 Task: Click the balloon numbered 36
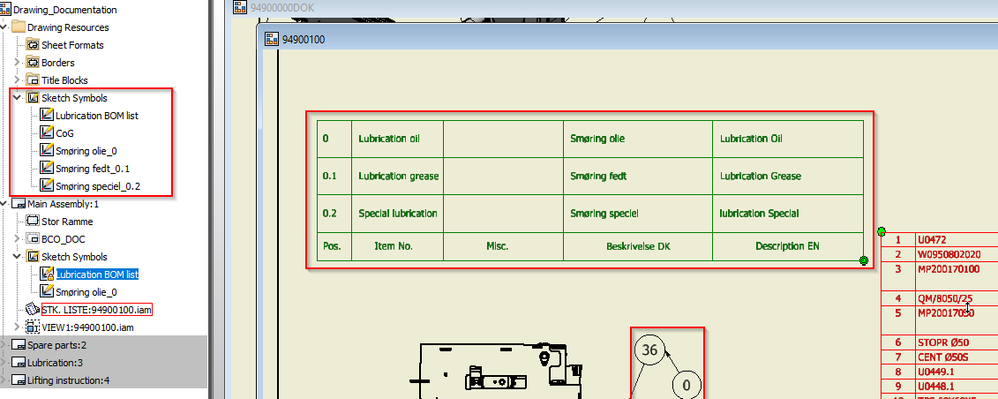click(x=650, y=350)
